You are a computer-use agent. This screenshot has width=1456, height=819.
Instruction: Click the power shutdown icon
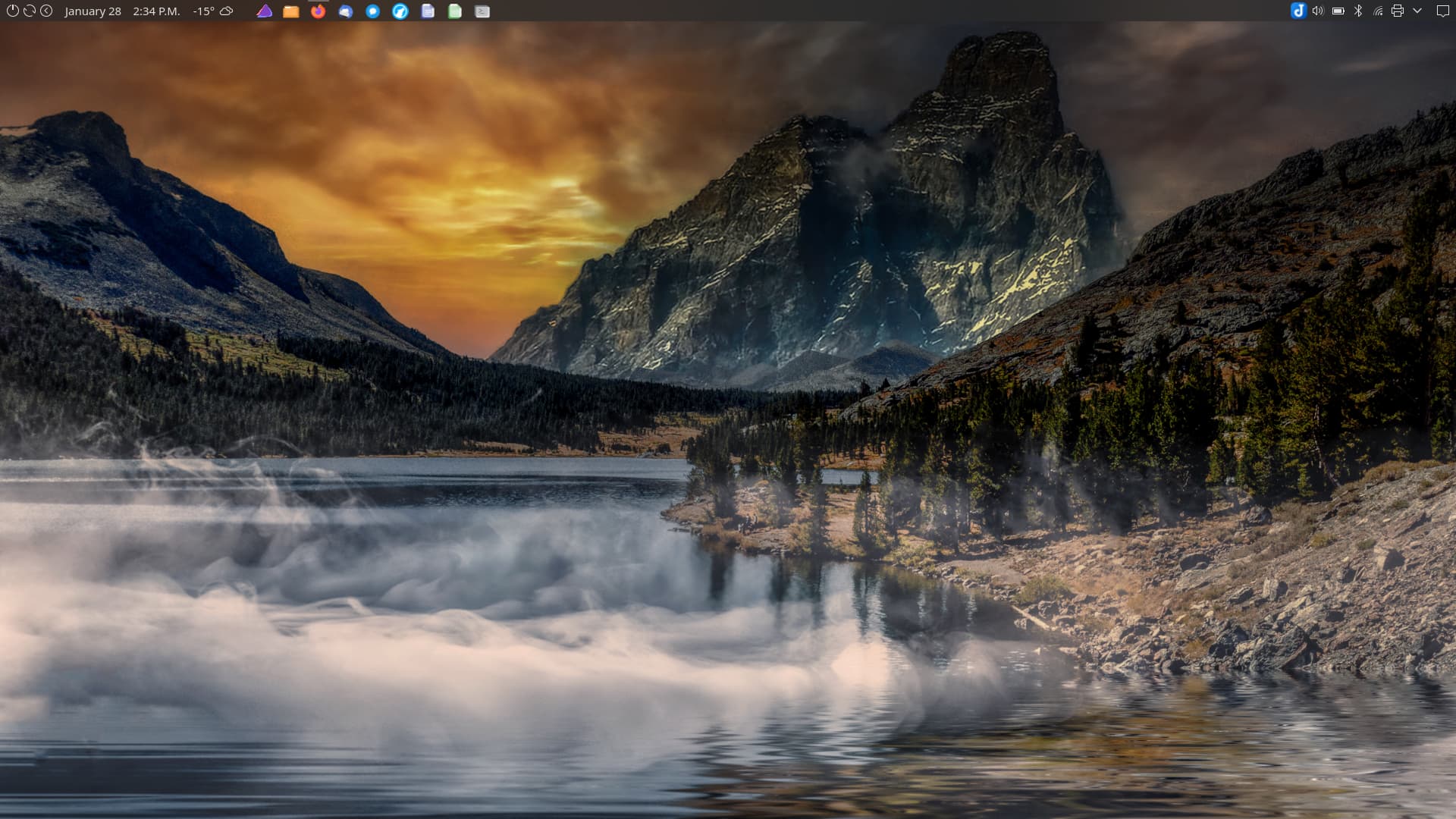click(12, 11)
